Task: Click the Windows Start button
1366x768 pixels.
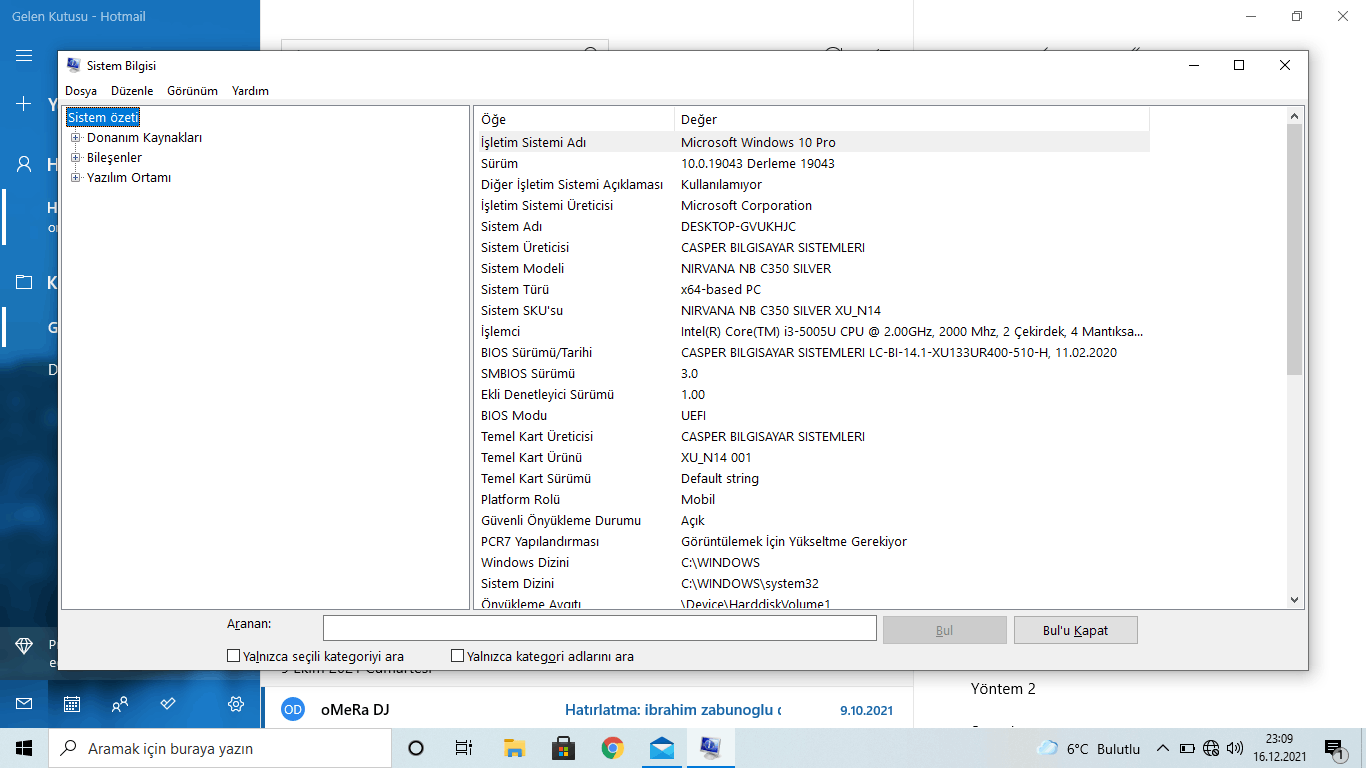Action: click(x=24, y=748)
